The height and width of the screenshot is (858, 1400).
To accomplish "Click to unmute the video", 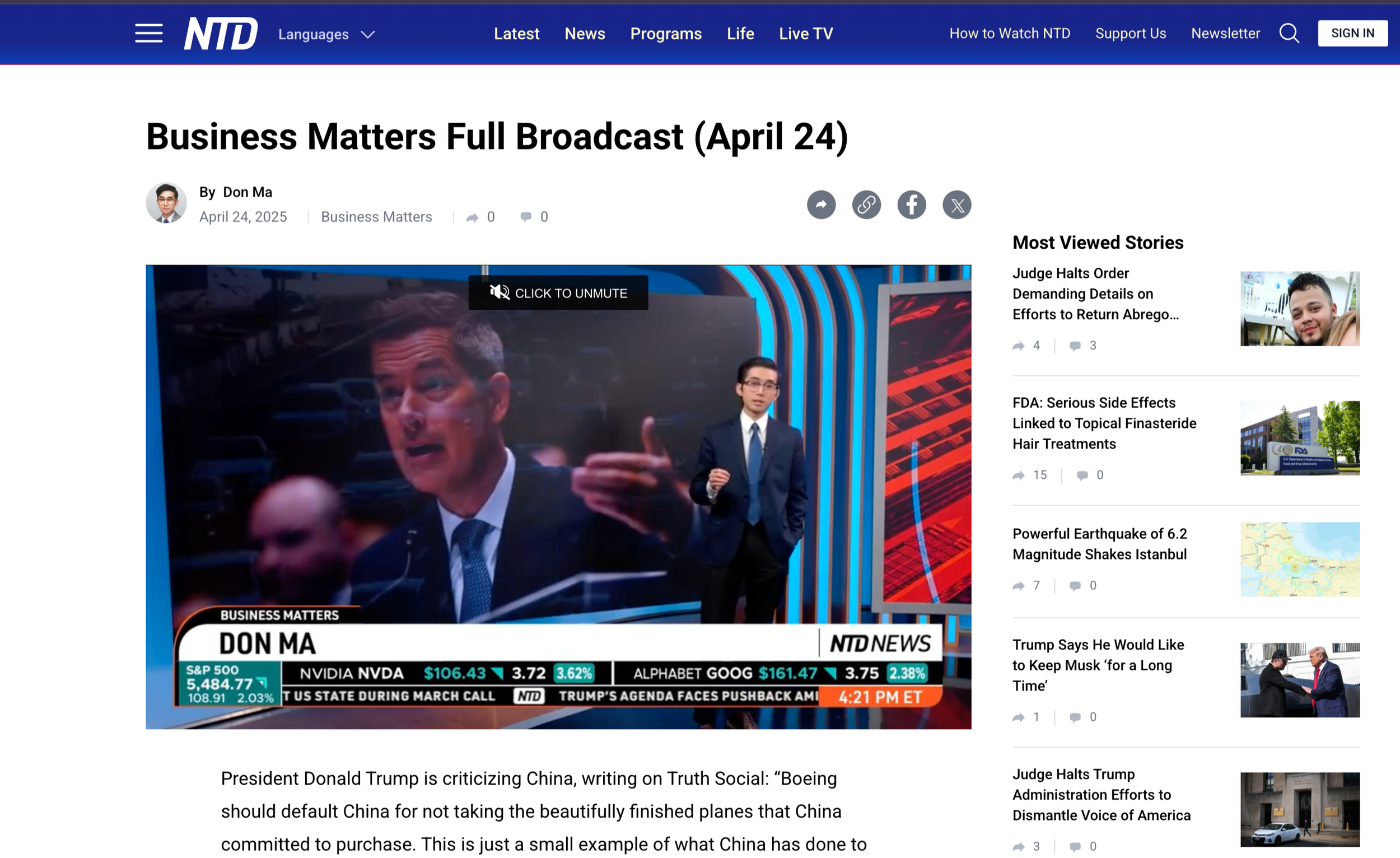I will tap(558, 293).
